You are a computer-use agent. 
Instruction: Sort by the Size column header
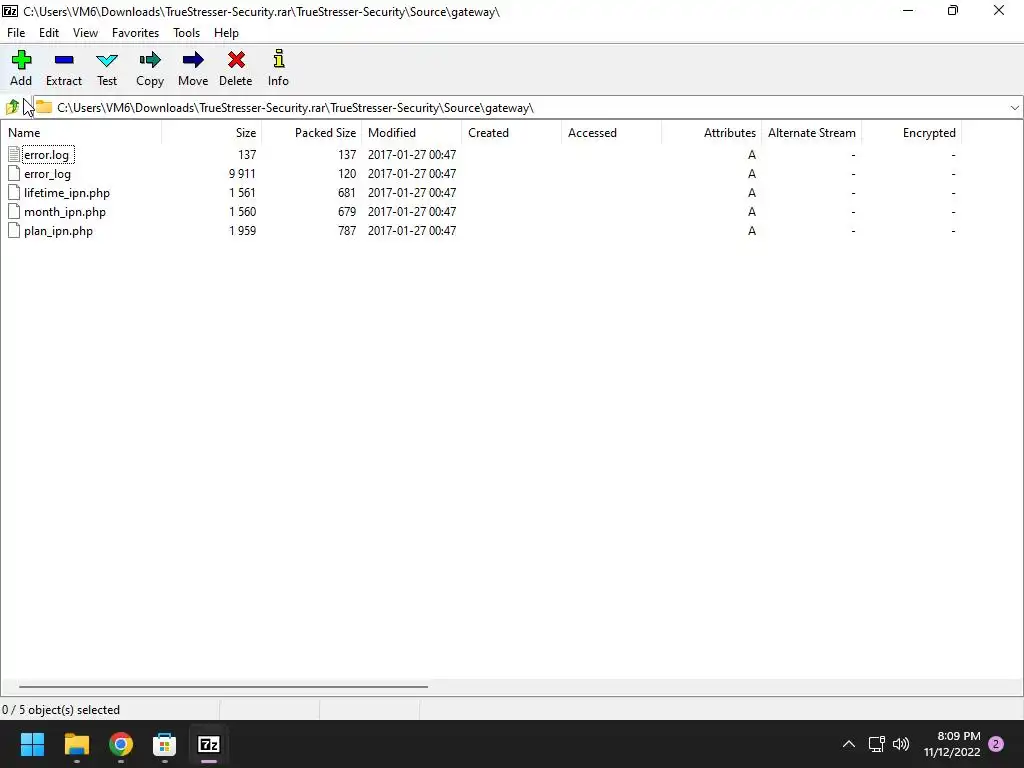point(212,133)
